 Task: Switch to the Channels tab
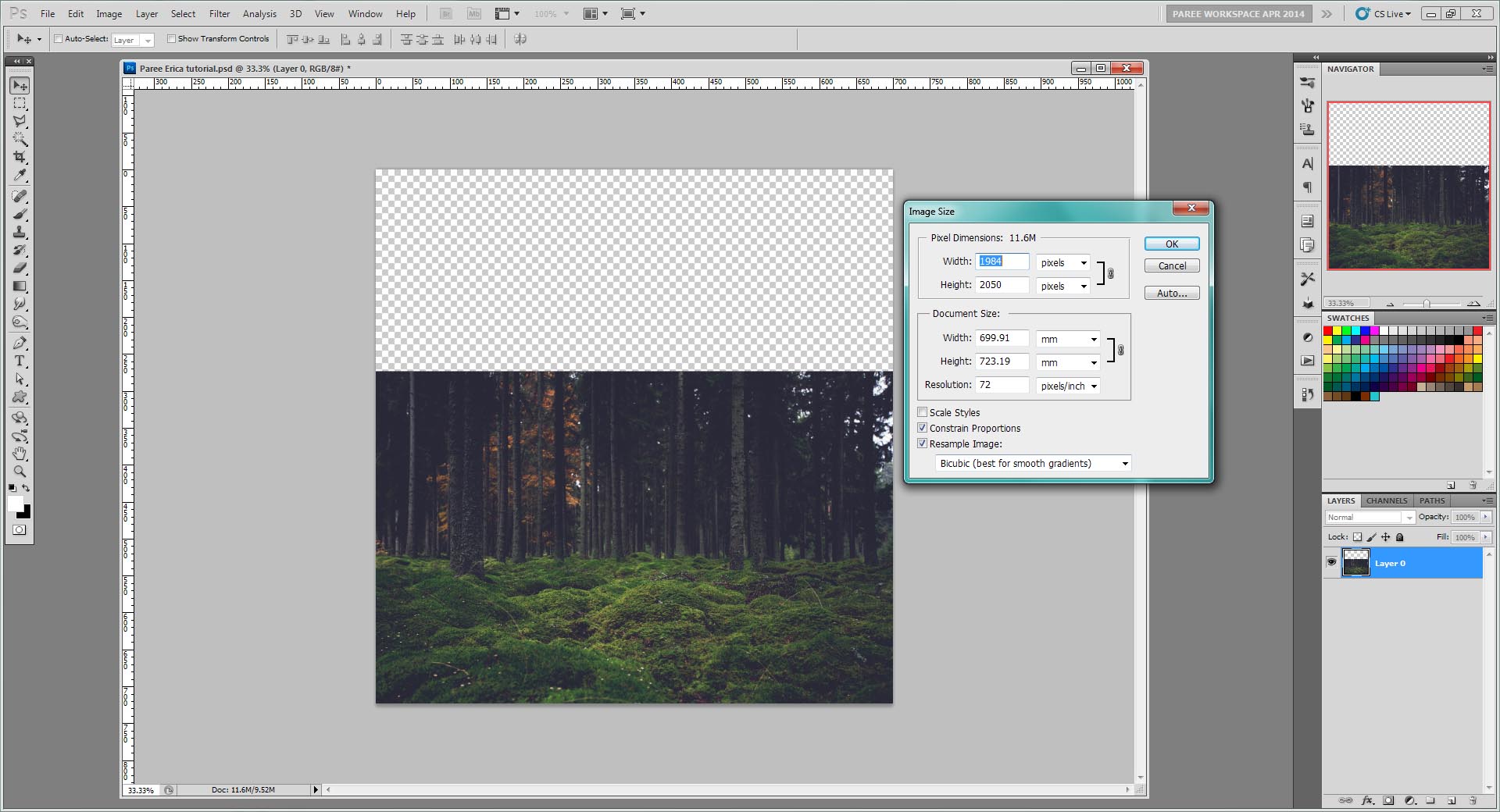(x=1386, y=500)
